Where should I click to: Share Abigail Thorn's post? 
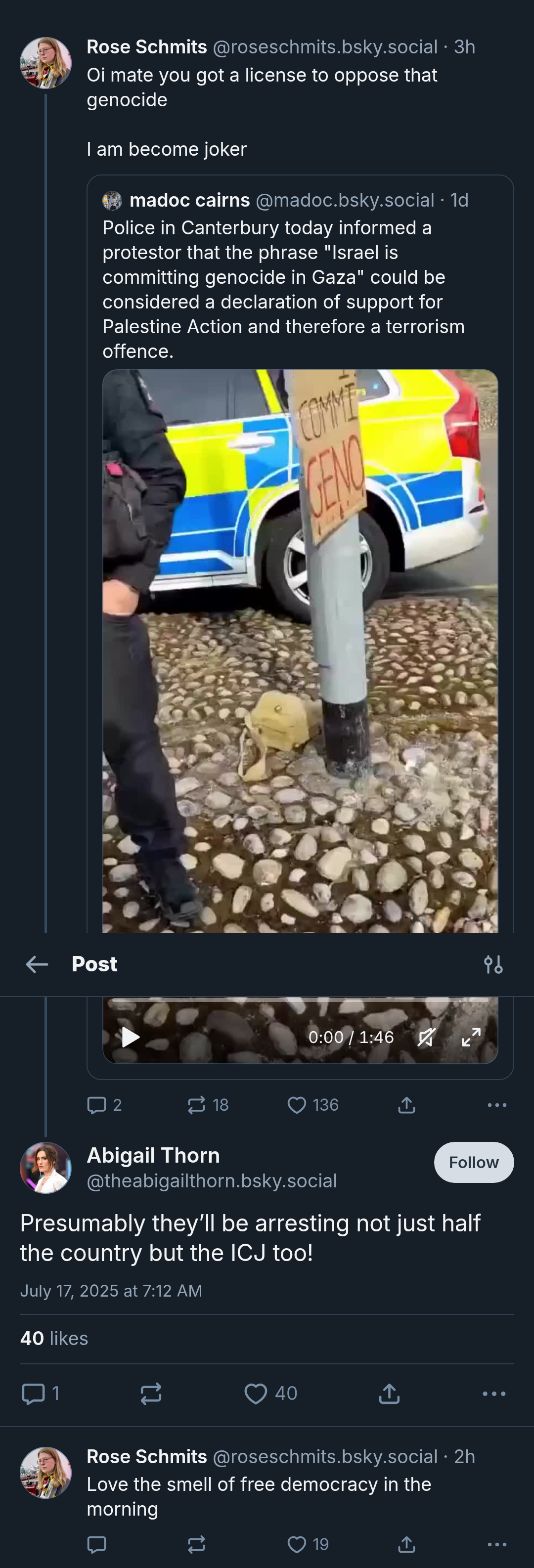pyautogui.click(x=389, y=1394)
